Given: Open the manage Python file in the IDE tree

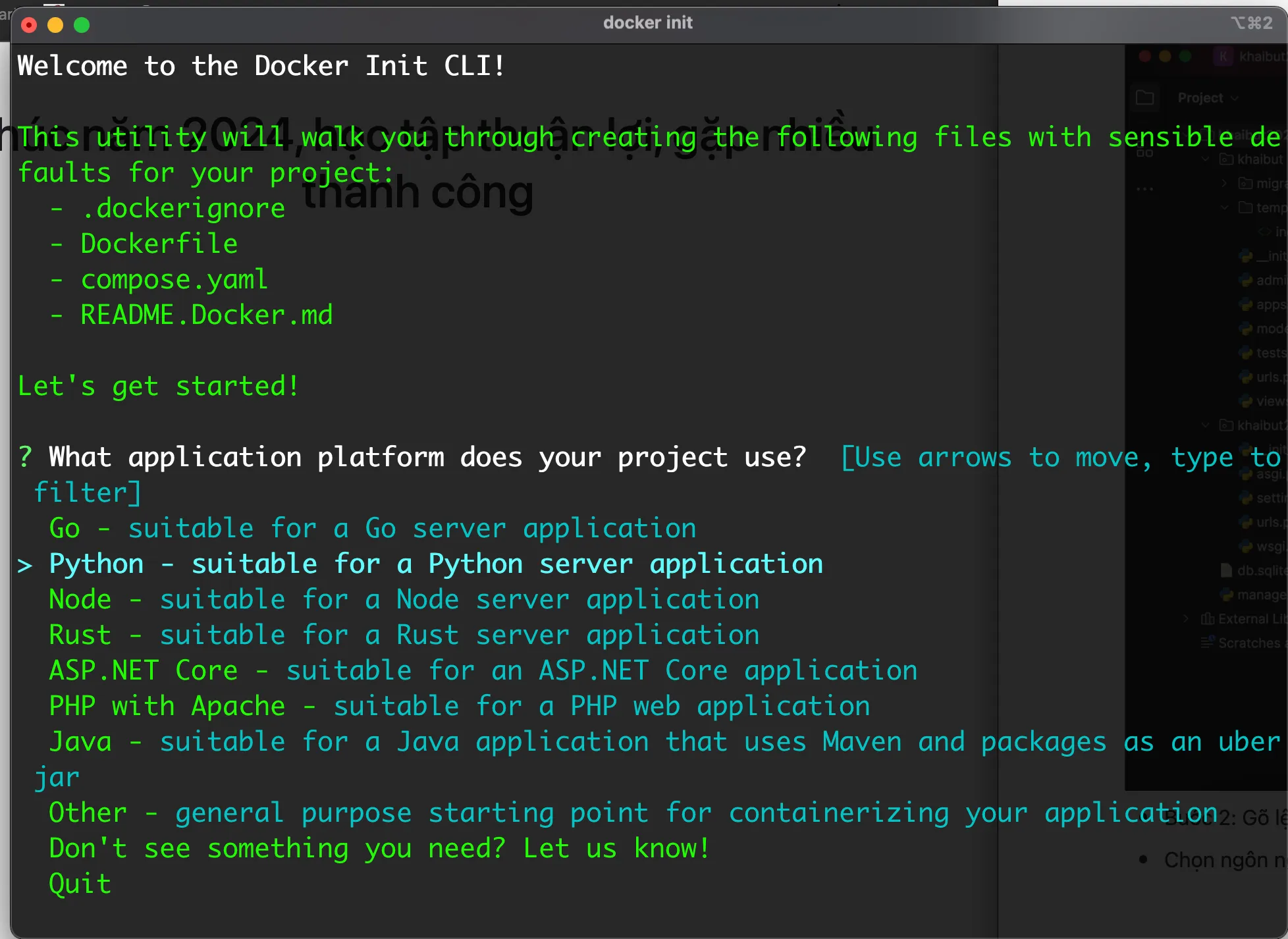Looking at the screenshot, I should [1254, 595].
